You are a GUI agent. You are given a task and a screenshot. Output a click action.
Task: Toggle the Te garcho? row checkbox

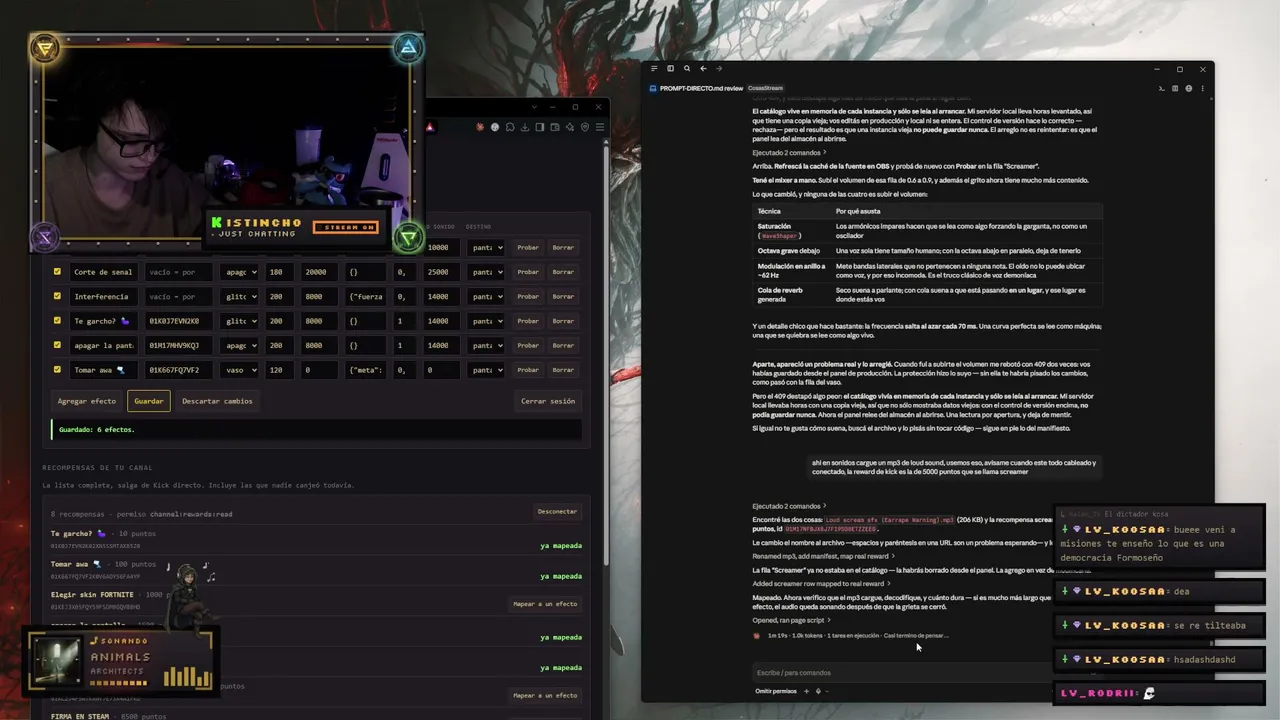tap(57, 321)
